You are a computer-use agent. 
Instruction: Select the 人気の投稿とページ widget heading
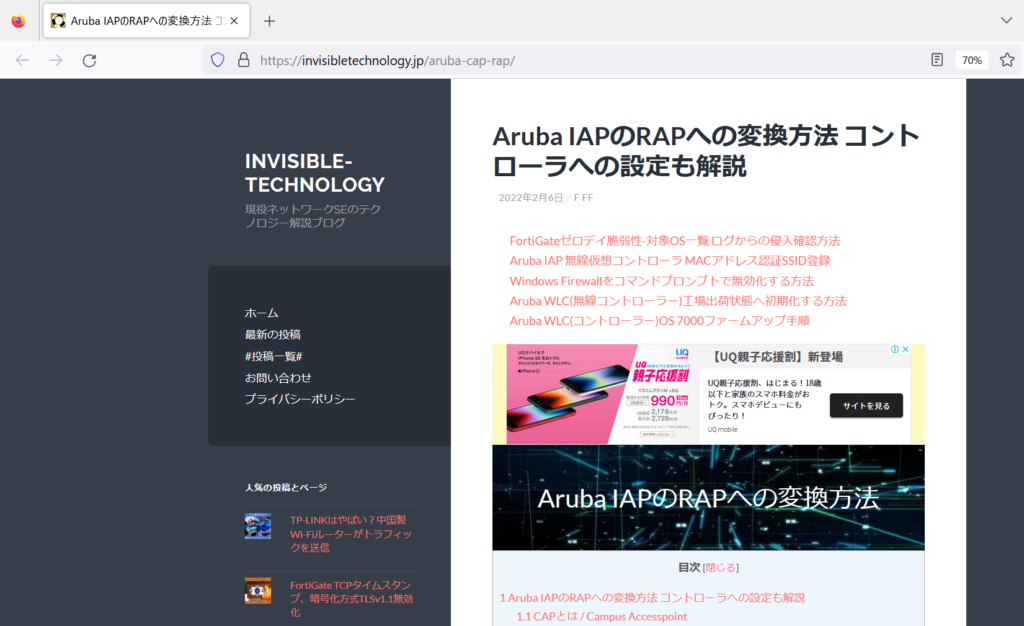click(x=286, y=488)
